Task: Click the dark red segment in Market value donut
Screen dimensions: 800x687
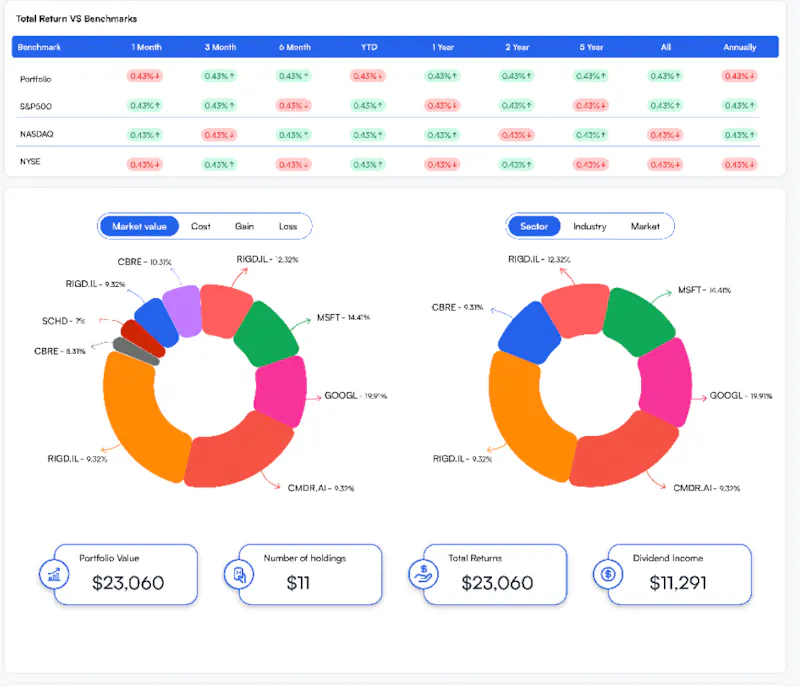Action: coord(143,338)
